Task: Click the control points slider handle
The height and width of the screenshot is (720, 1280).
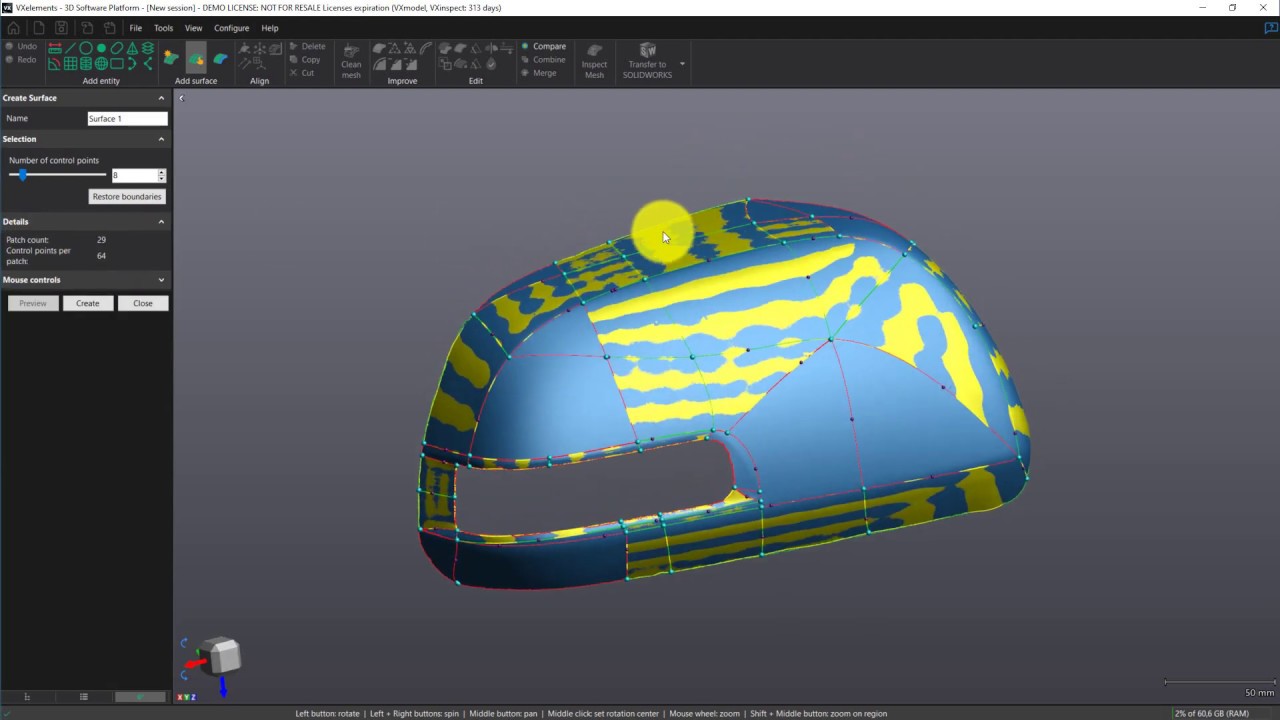Action: click(23, 175)
